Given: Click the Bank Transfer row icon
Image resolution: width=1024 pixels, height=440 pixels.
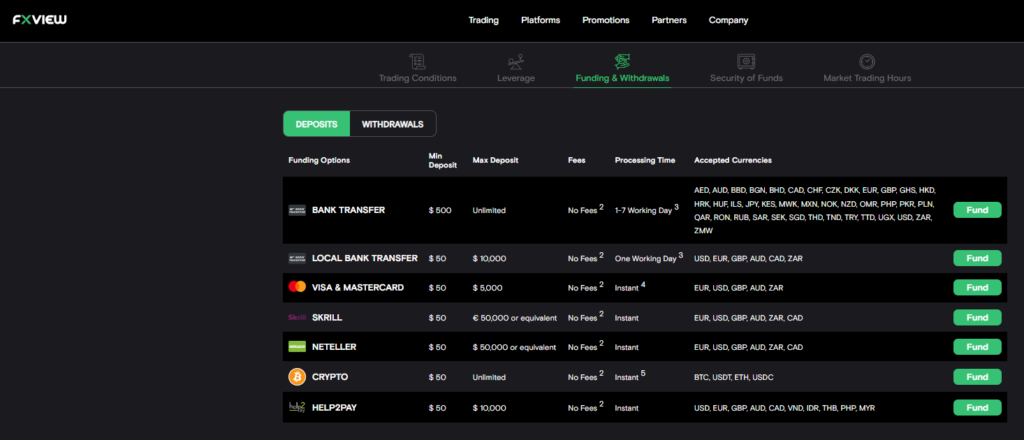Looking at the screenshot, I should (x=297, y=210).
